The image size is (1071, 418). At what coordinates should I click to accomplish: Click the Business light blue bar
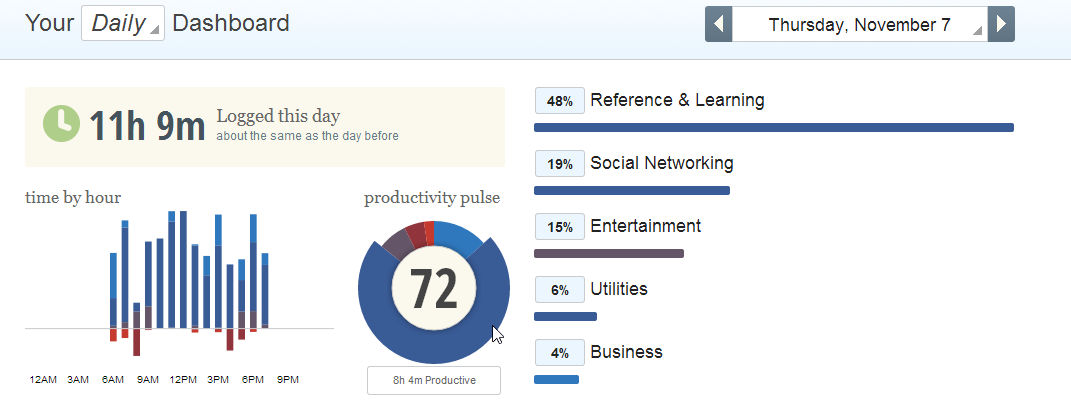coord(556,380)
